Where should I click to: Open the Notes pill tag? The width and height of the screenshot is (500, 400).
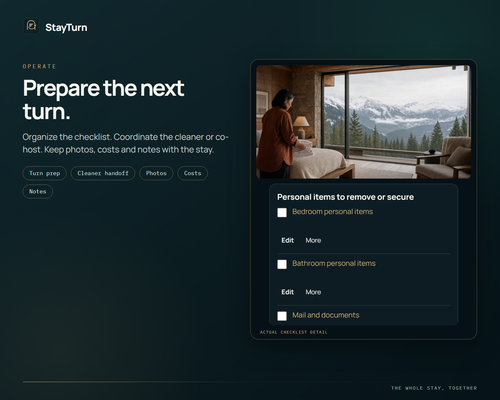[x=38, y=192]
